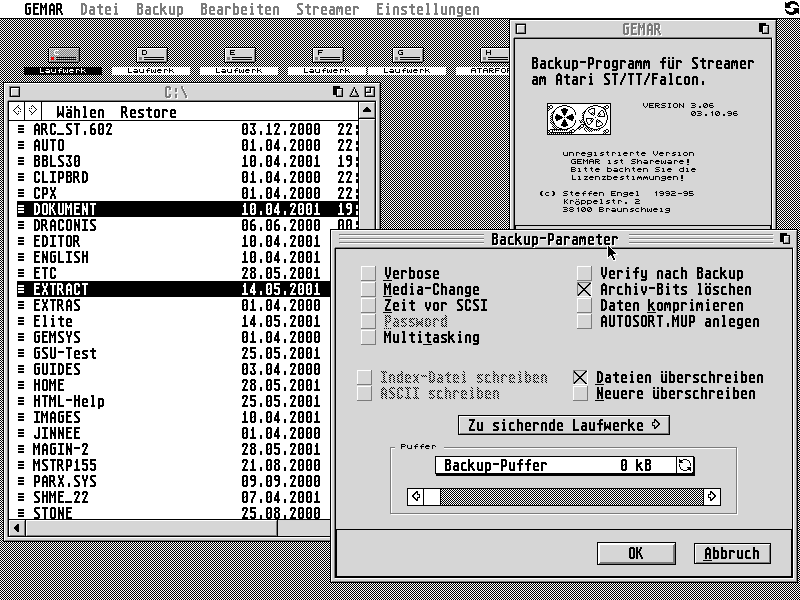800x600 pixels.
Task: Open the Backup-Puffer selection field
Action: click(x=554, y=466)
